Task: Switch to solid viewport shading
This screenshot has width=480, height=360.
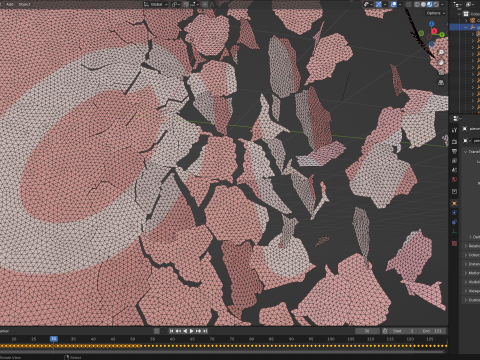Action: point(423,4)
